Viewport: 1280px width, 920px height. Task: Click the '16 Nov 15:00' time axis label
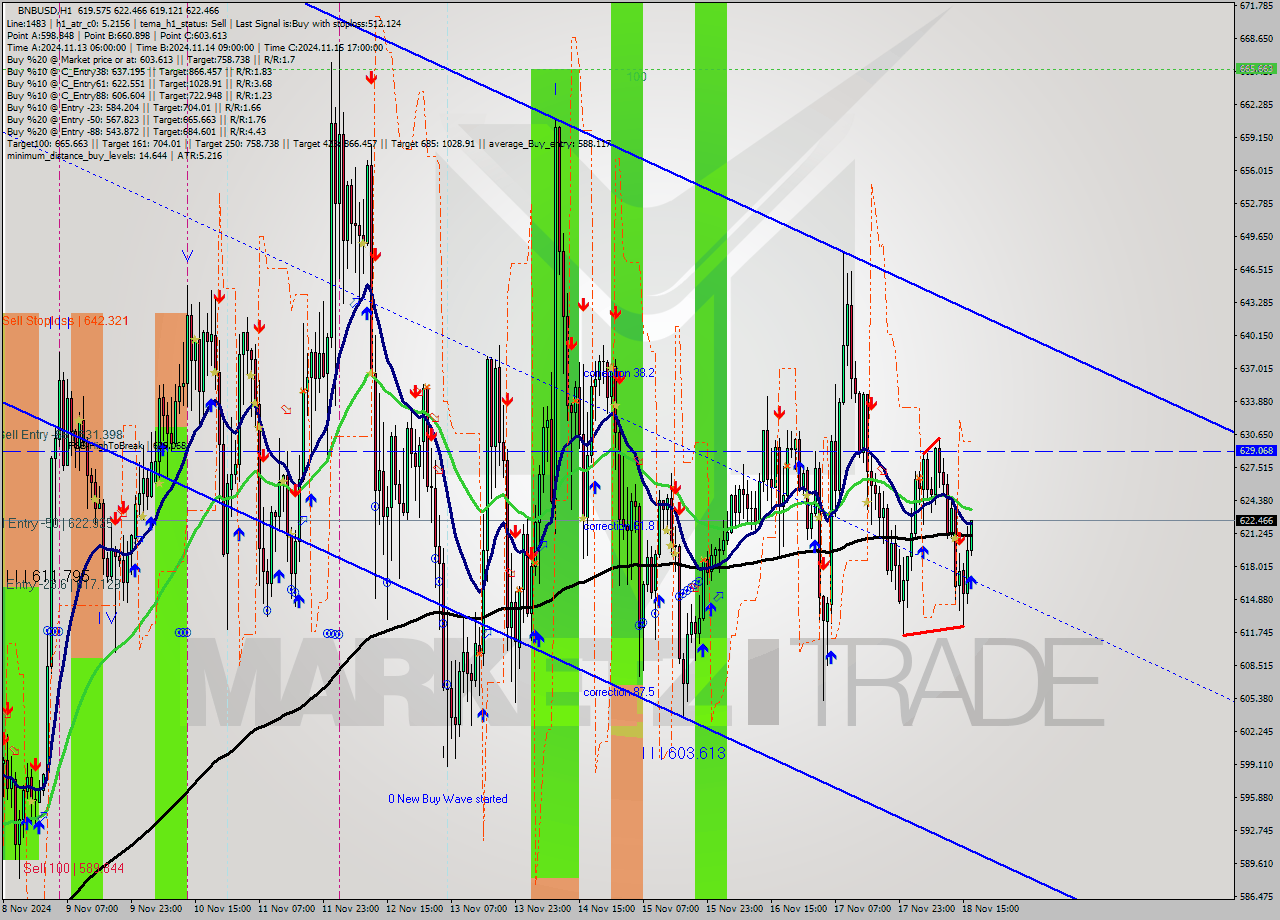(x=799, y=909)
